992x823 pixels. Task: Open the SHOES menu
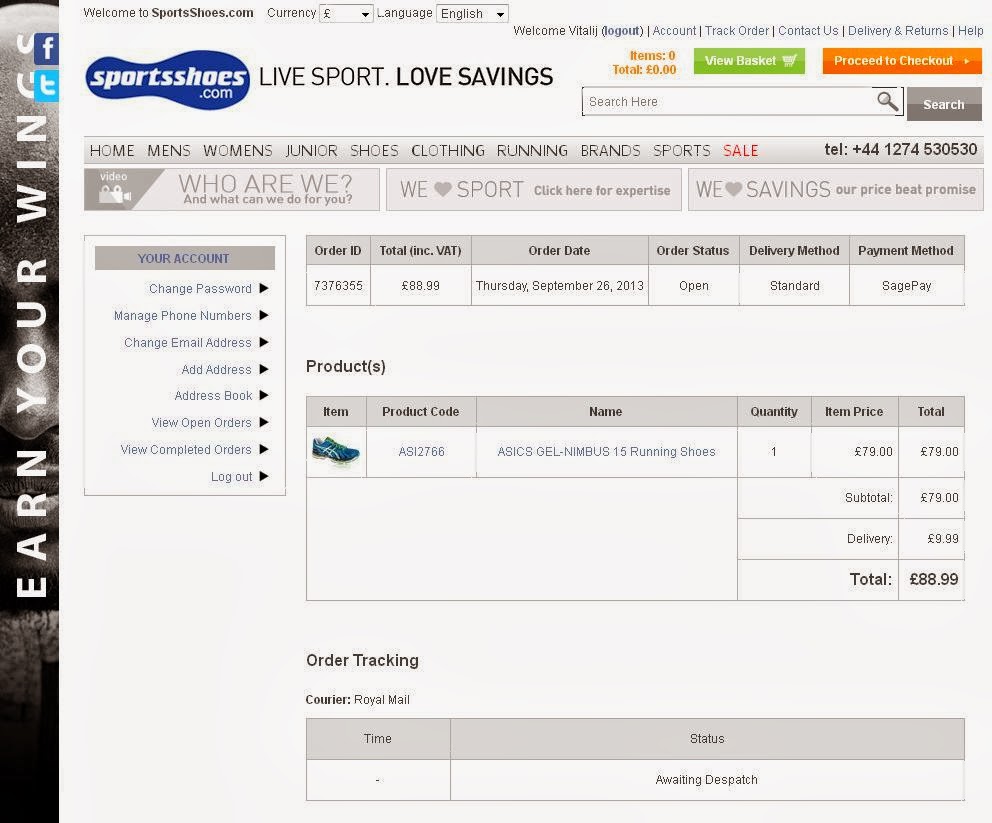[374, 151]
